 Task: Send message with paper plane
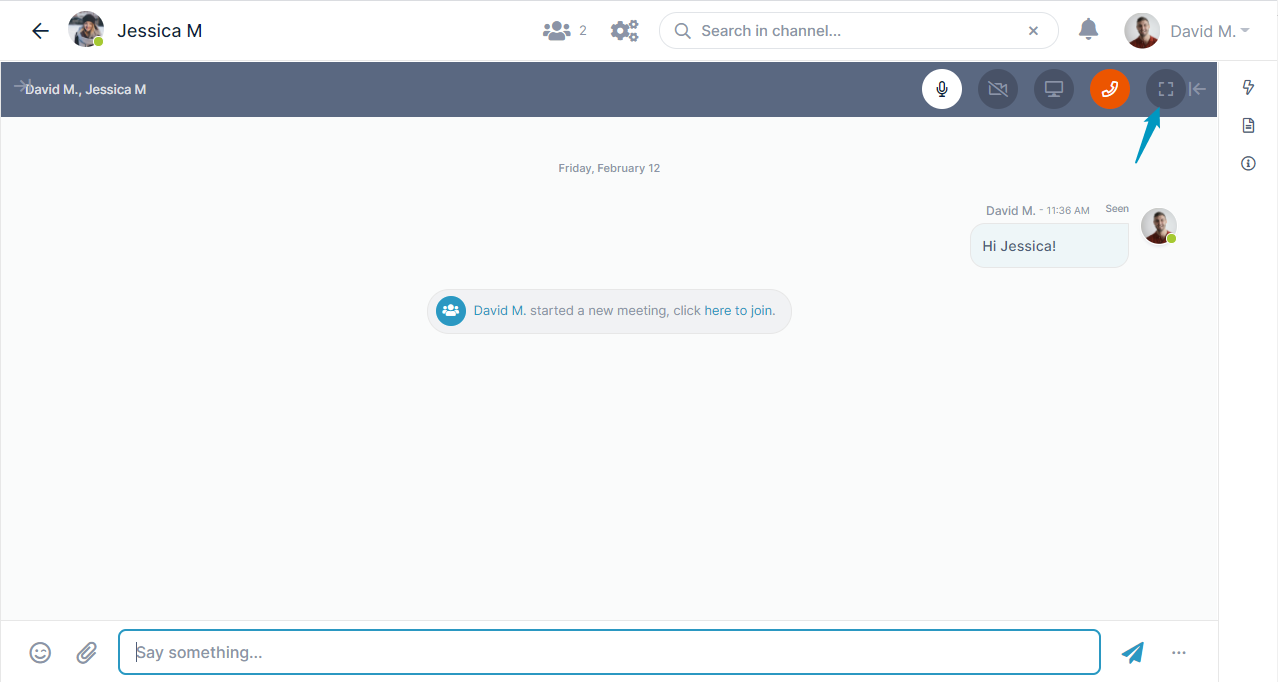(1132, 652)
